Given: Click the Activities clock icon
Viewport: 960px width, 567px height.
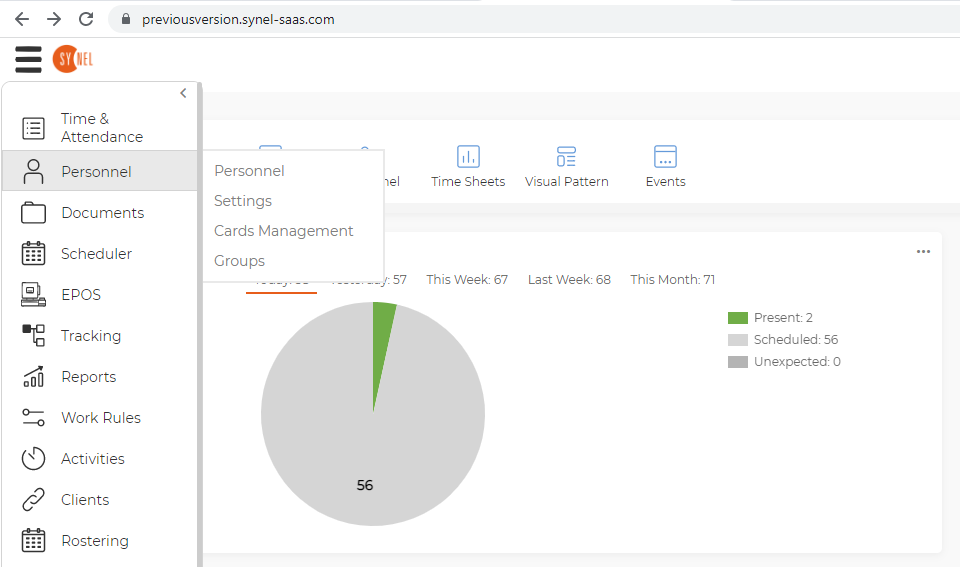Looking at the screenshot, I should (33, 459).
